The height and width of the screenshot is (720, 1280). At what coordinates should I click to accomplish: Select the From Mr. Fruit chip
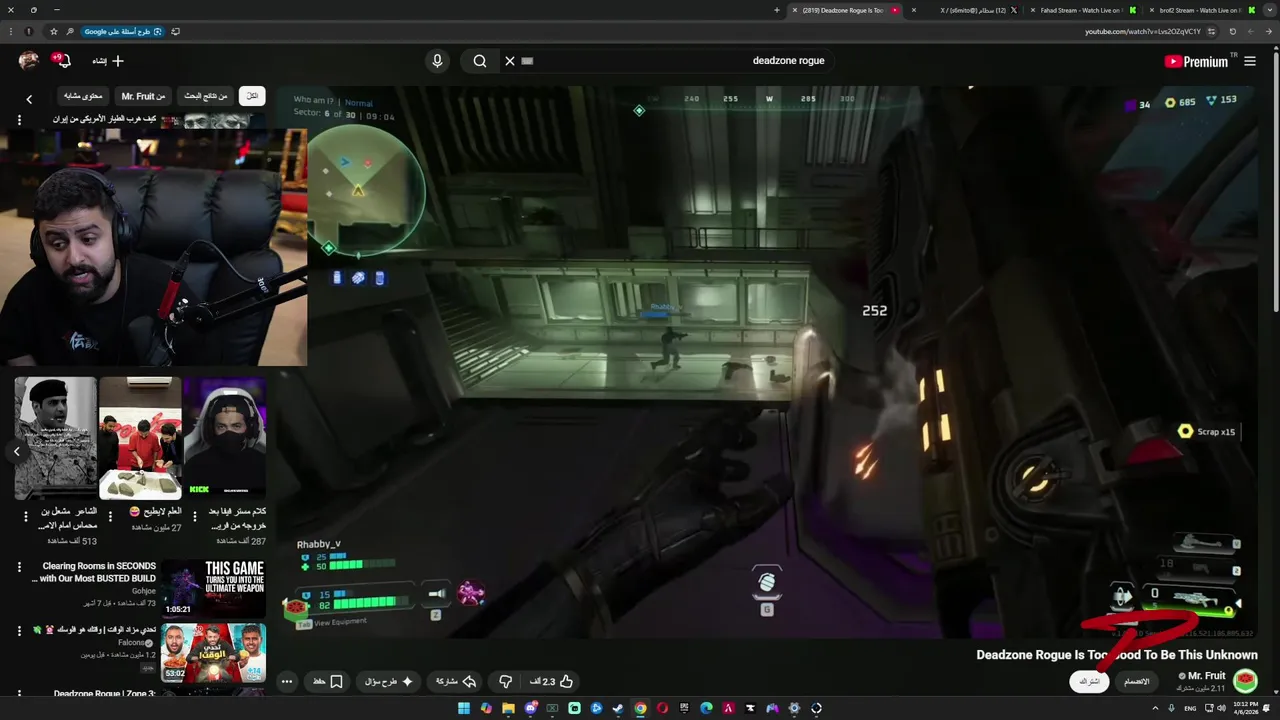pos(143,96)
